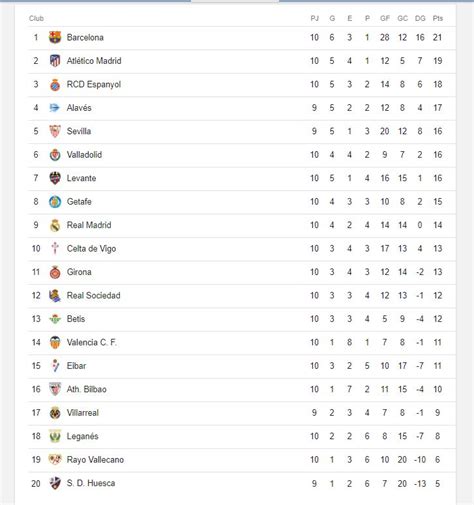
Task: Click the PJ column header
Action: pyautogui.click(x=314, y=18)
